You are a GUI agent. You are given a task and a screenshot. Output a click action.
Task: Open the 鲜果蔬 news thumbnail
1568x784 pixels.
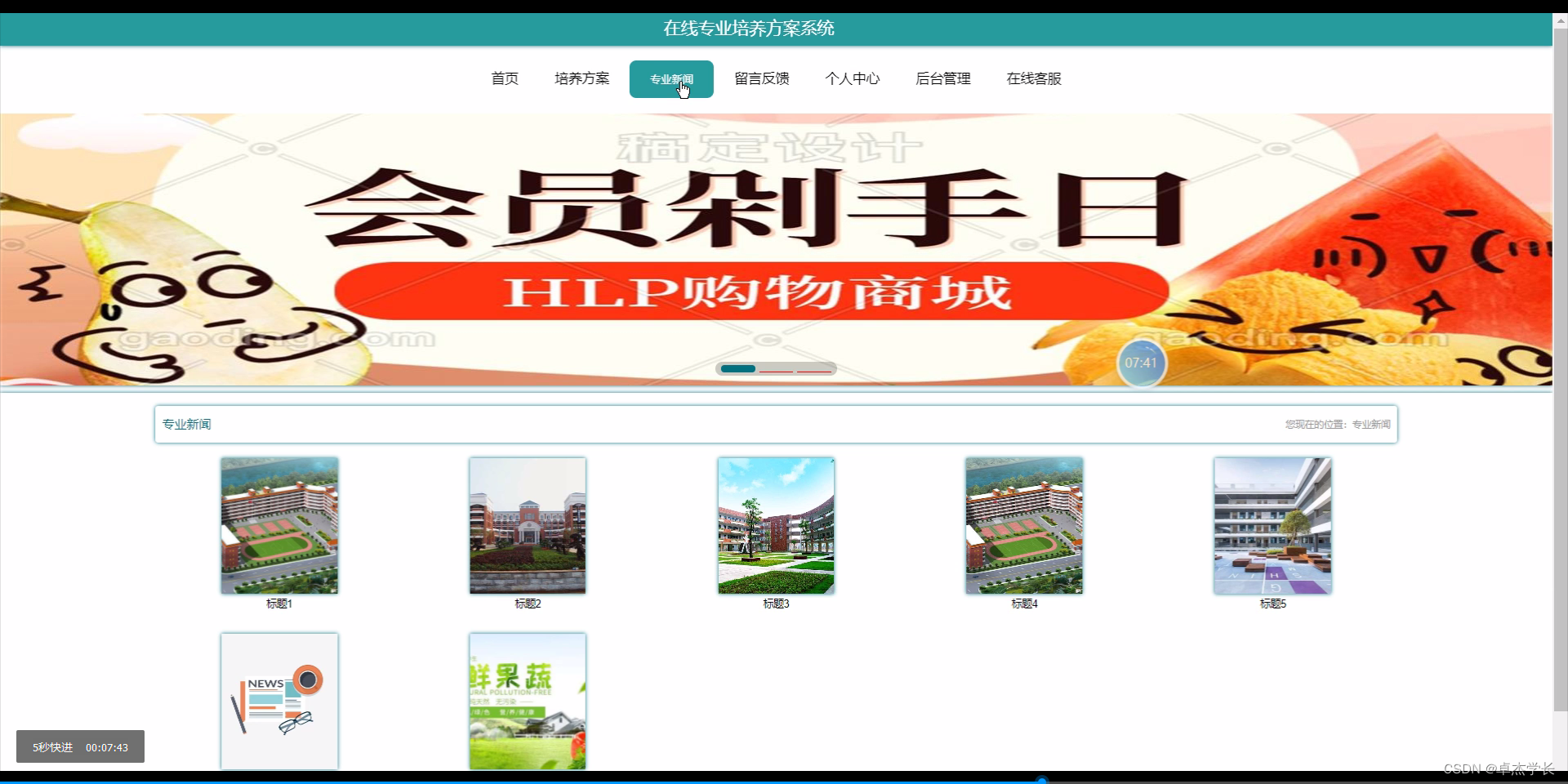(527, 700)
